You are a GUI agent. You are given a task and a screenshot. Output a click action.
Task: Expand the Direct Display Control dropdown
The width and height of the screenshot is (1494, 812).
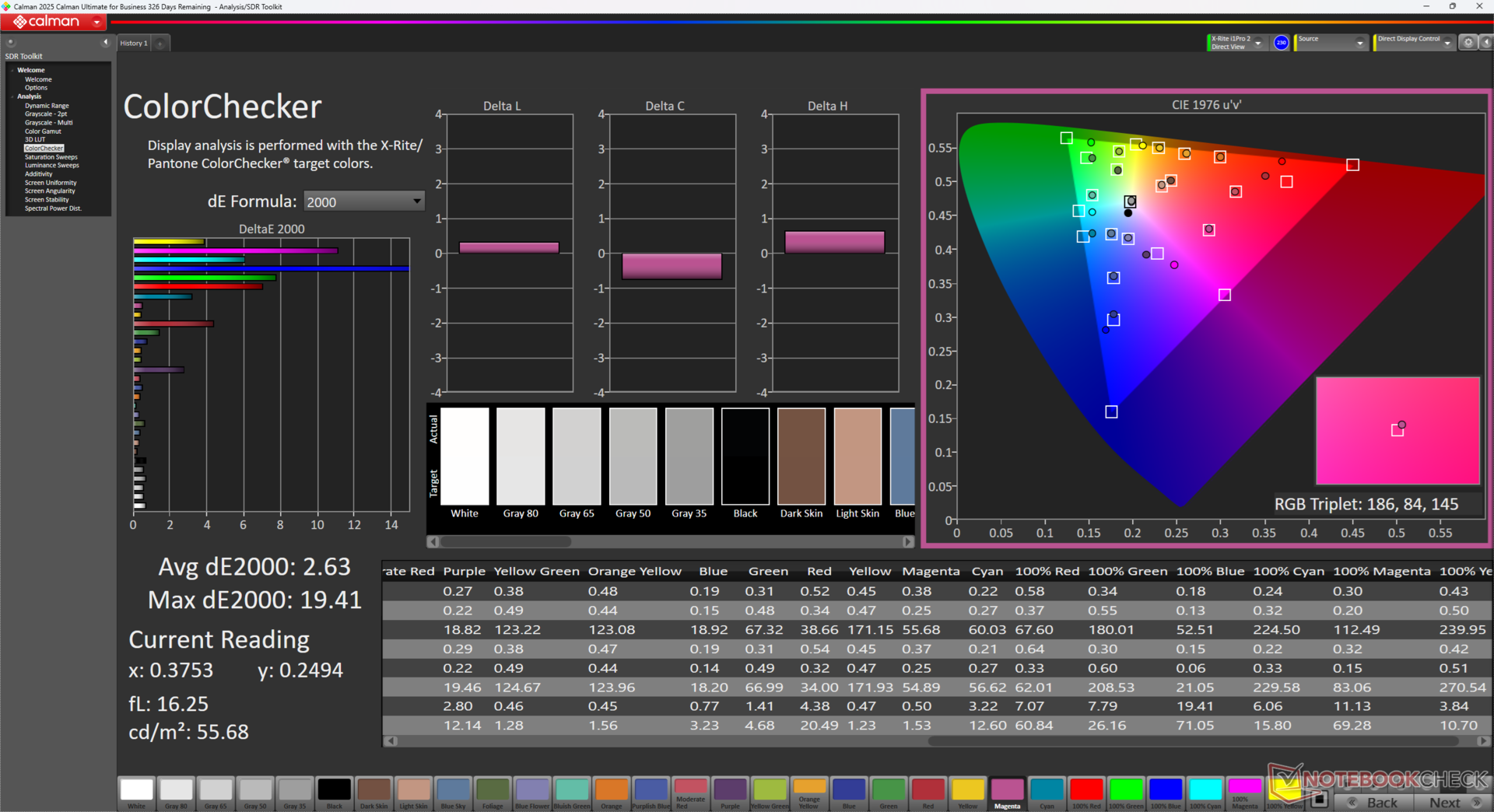[x=1447, y=43]
